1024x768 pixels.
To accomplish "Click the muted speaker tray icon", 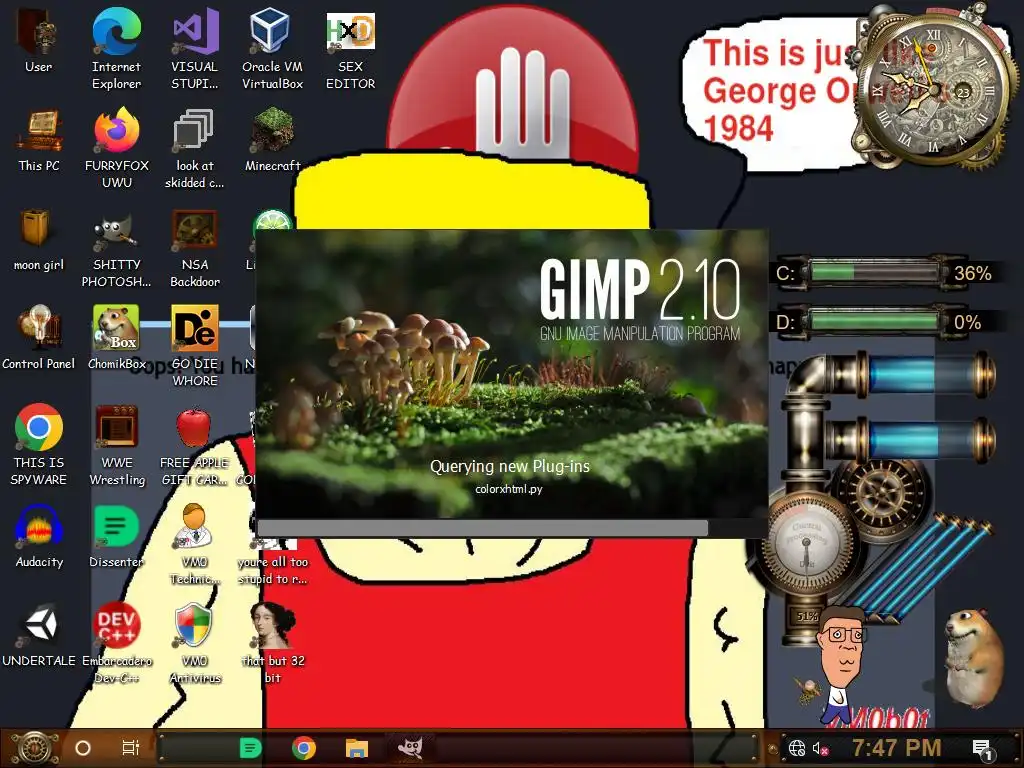I will click(820, 748).
